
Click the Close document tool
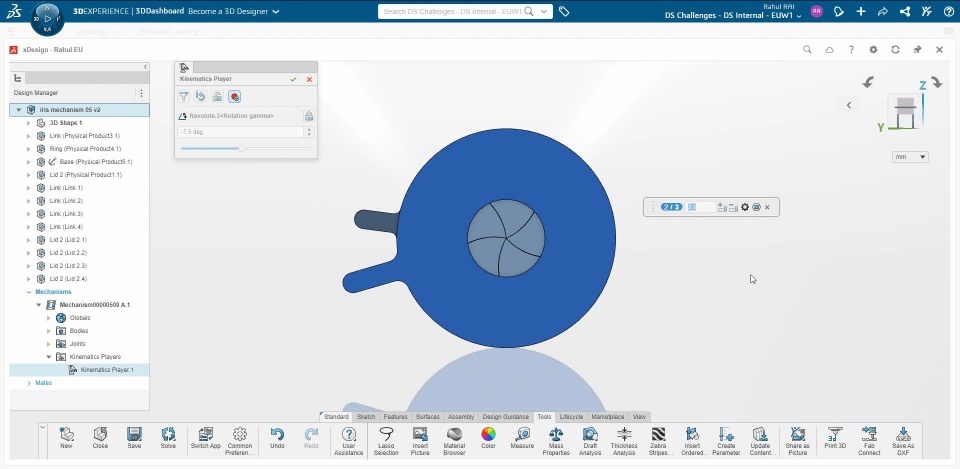100,438
